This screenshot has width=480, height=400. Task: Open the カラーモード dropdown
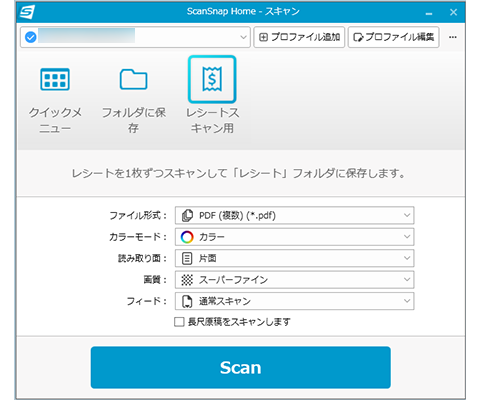(x=295, y=237)
